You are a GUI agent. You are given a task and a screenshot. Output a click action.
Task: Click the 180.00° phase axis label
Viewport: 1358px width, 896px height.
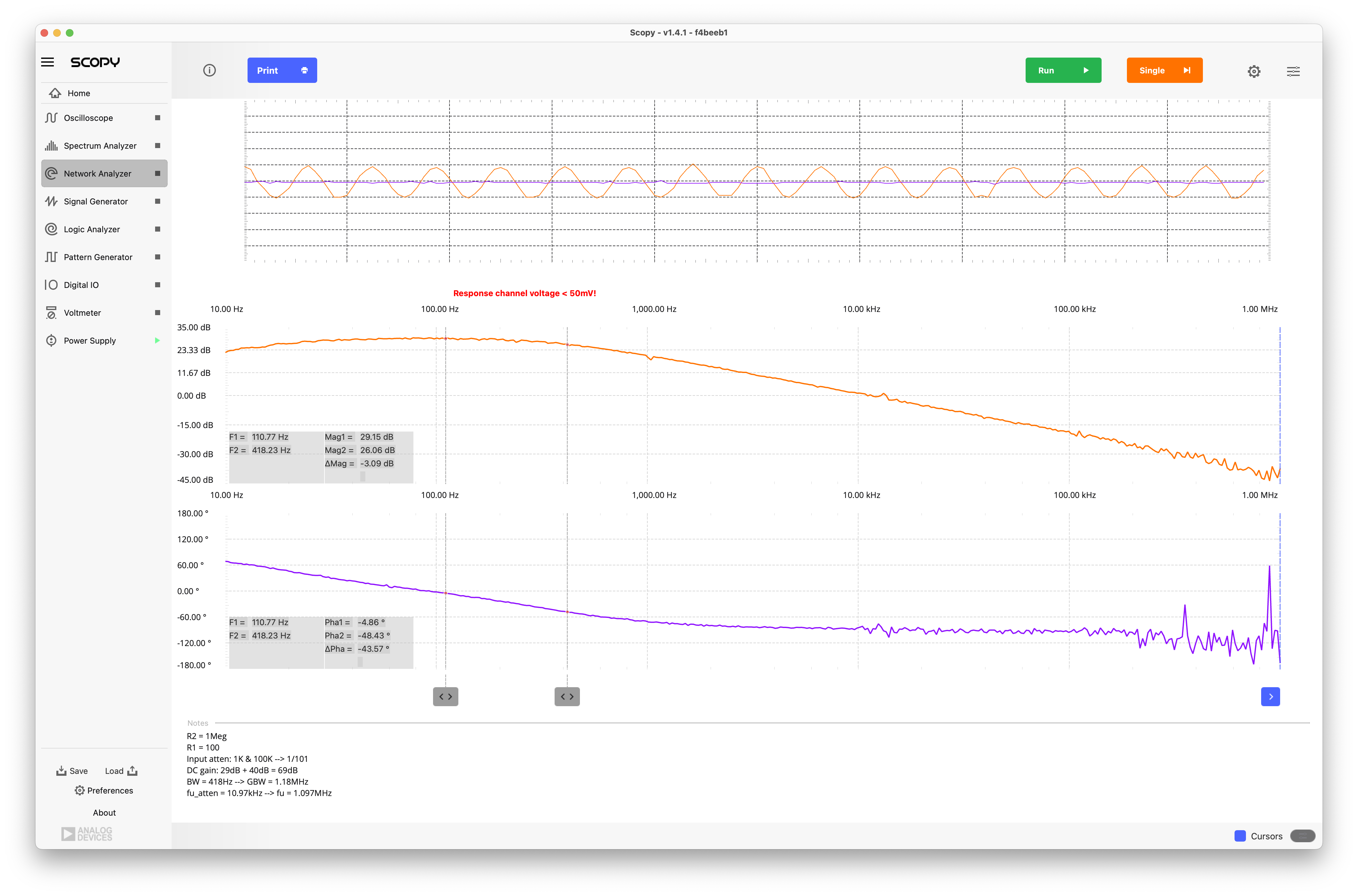[192, 513]
